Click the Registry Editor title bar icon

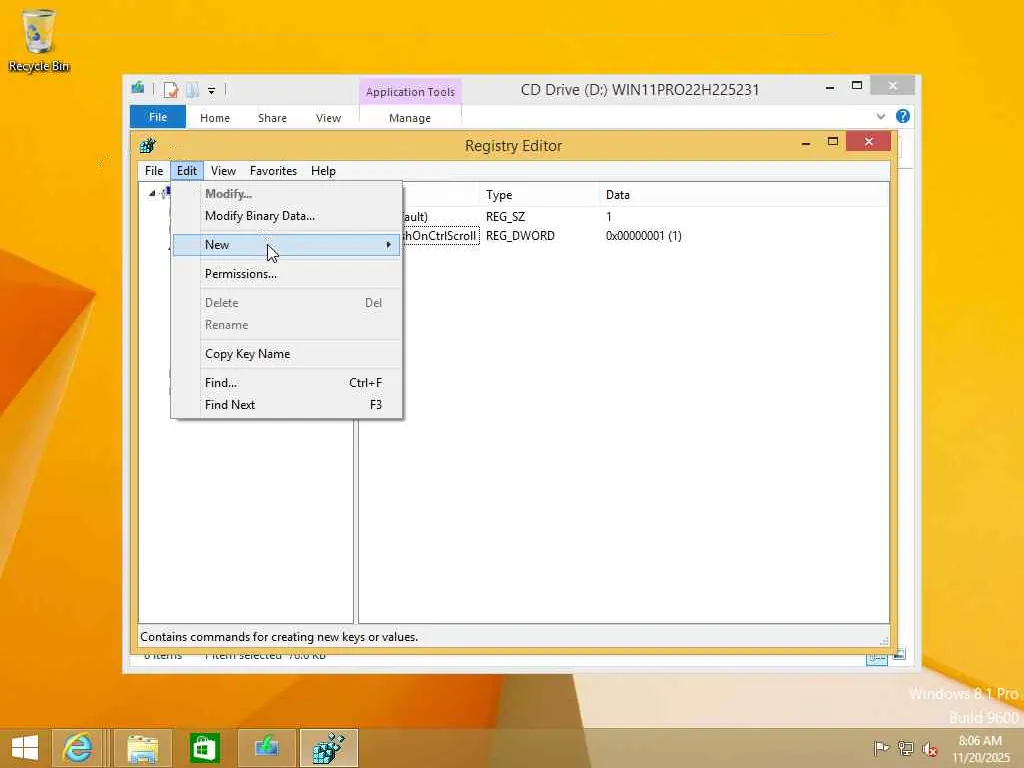(148, 145)
